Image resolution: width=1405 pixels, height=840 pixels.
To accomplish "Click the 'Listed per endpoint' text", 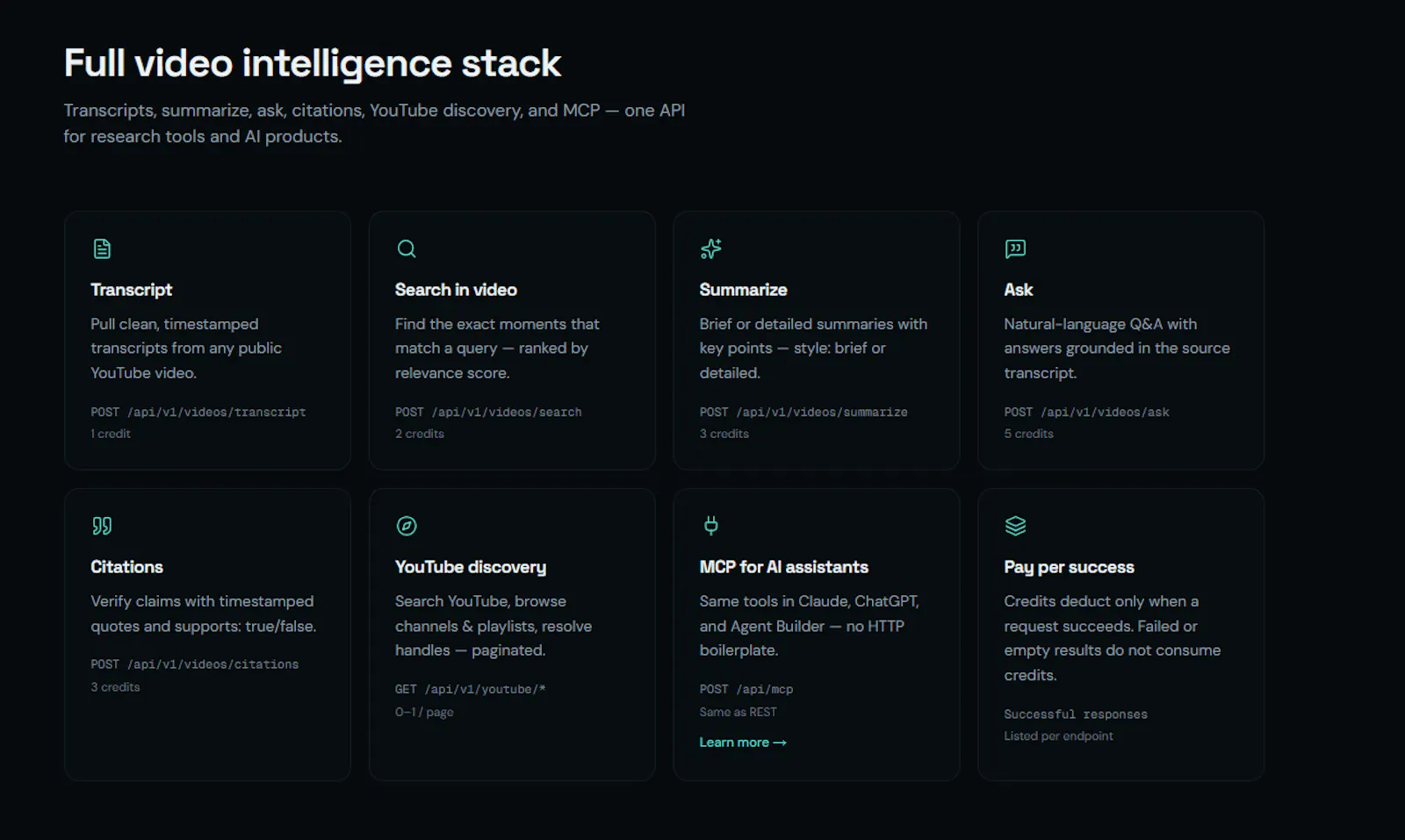I will tap(1058, 736).
